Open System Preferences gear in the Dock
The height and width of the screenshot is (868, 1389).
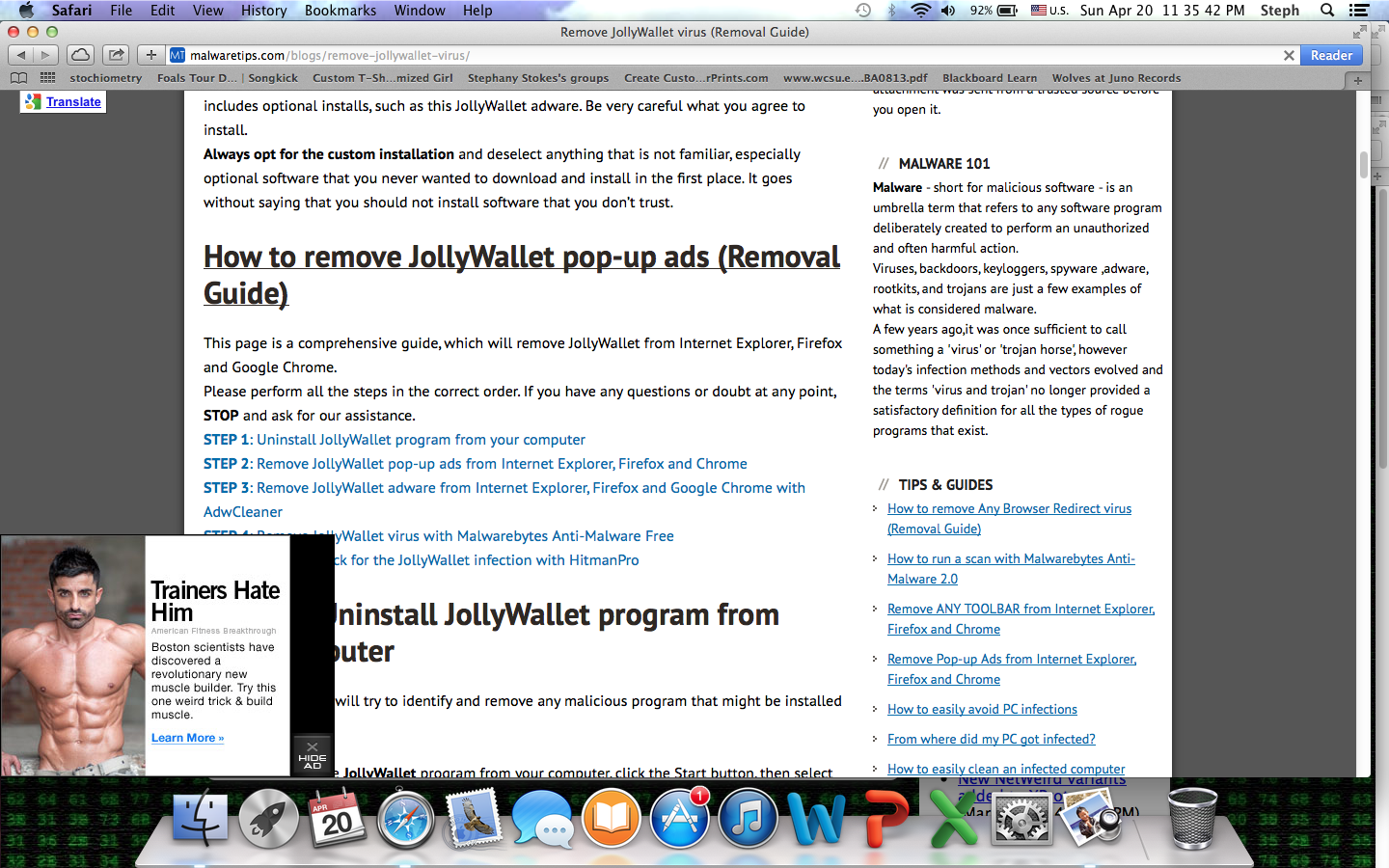[1021, 819]
